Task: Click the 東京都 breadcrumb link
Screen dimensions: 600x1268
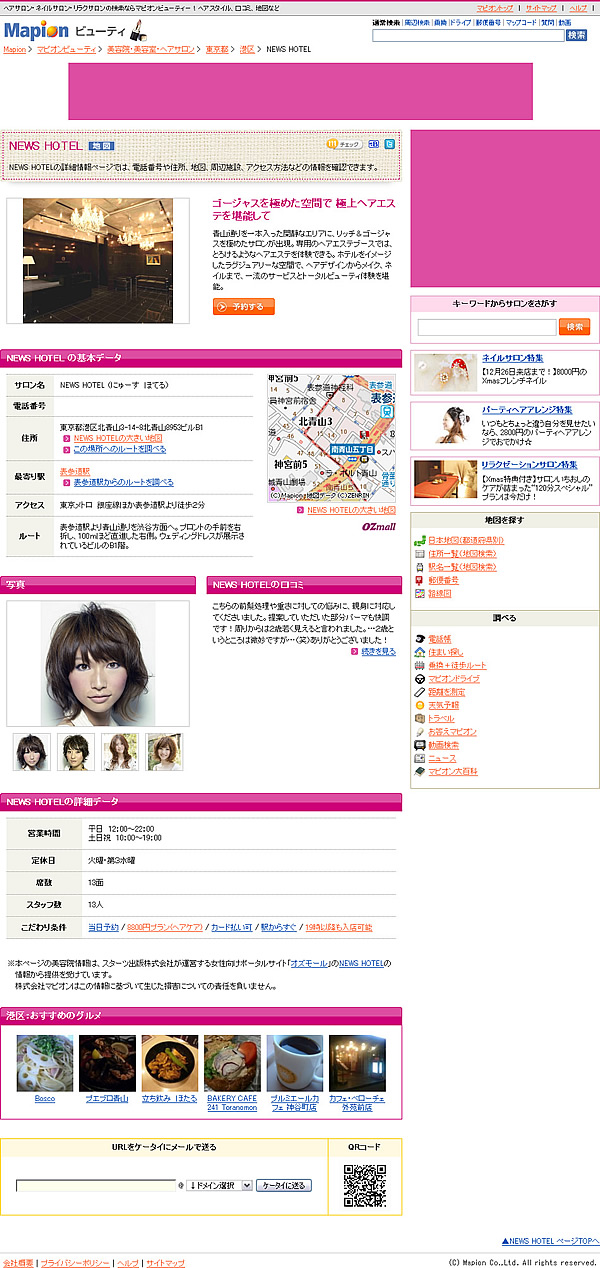Action: (217, 49)
